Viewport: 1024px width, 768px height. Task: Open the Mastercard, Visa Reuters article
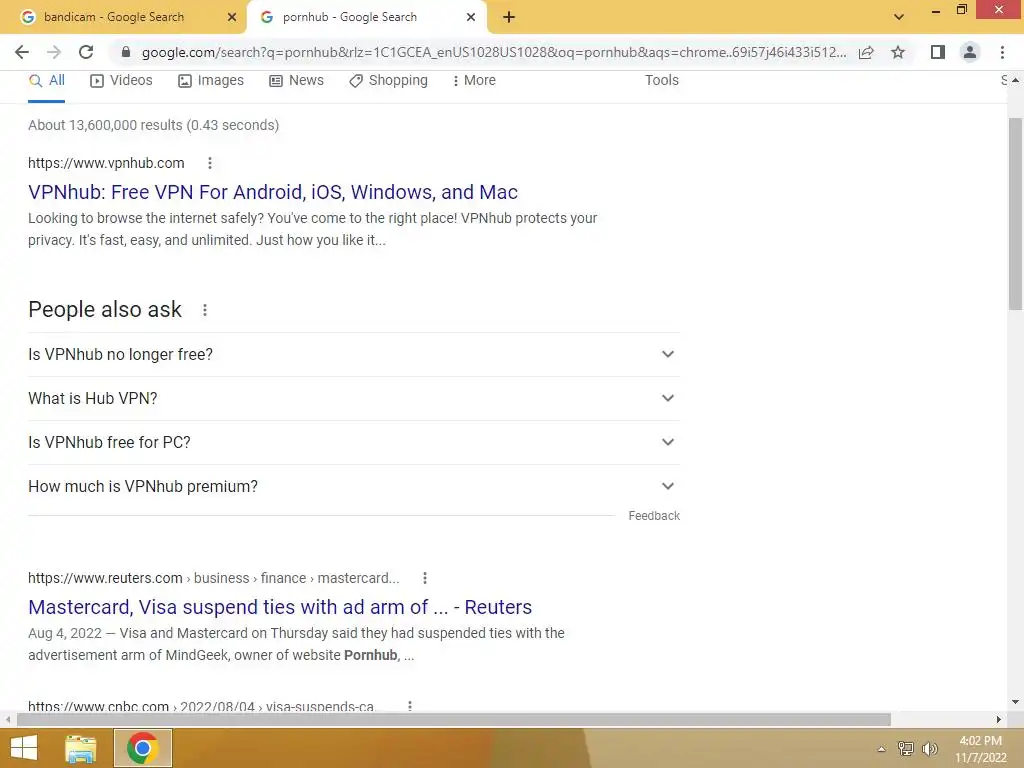pos(280,607)
